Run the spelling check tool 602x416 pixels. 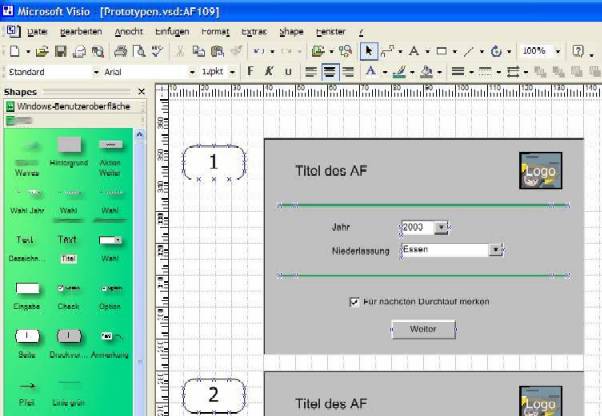coord(157,51)
